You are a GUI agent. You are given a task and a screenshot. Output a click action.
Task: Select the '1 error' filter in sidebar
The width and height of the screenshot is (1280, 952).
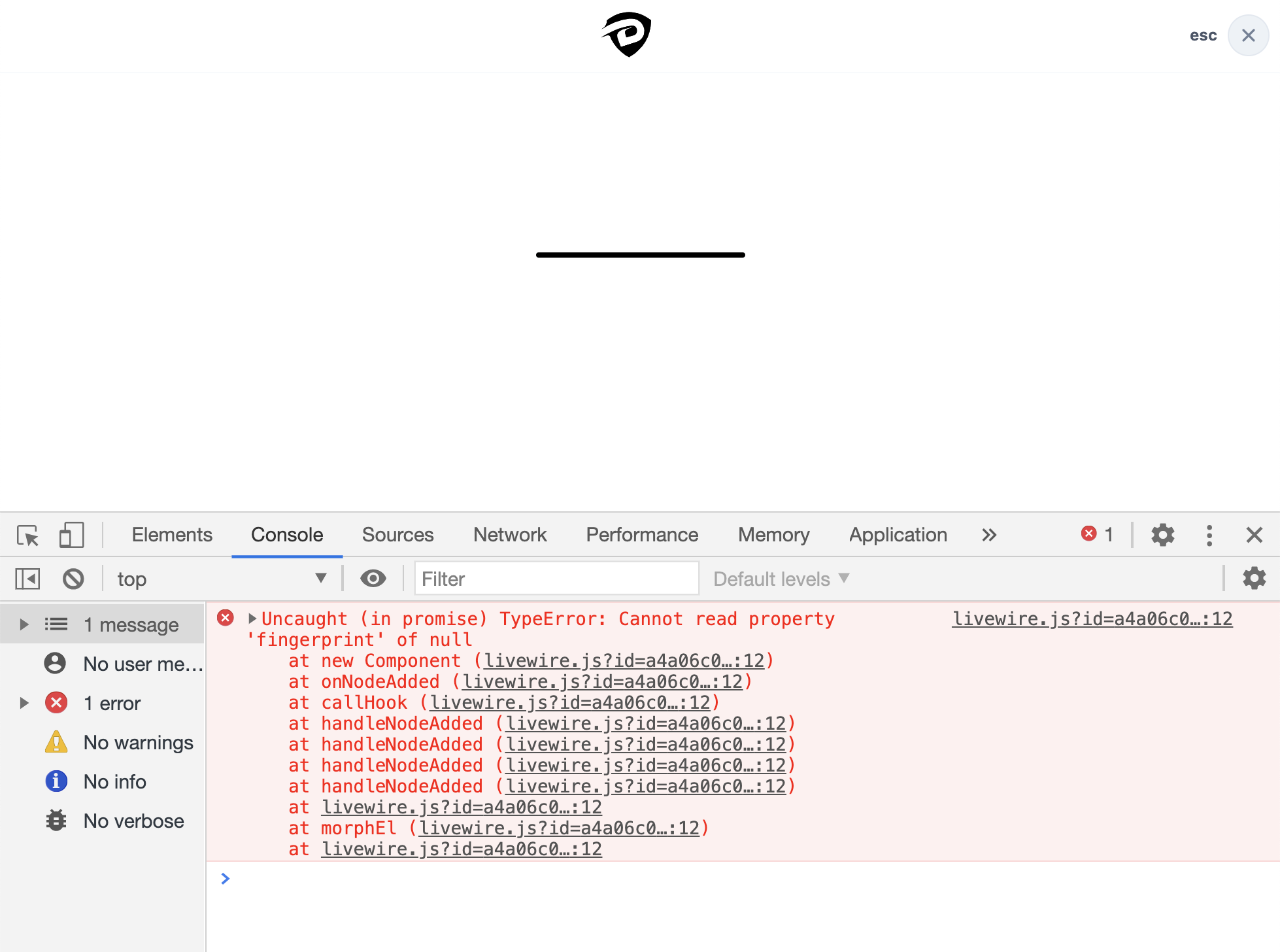(112, 703)
